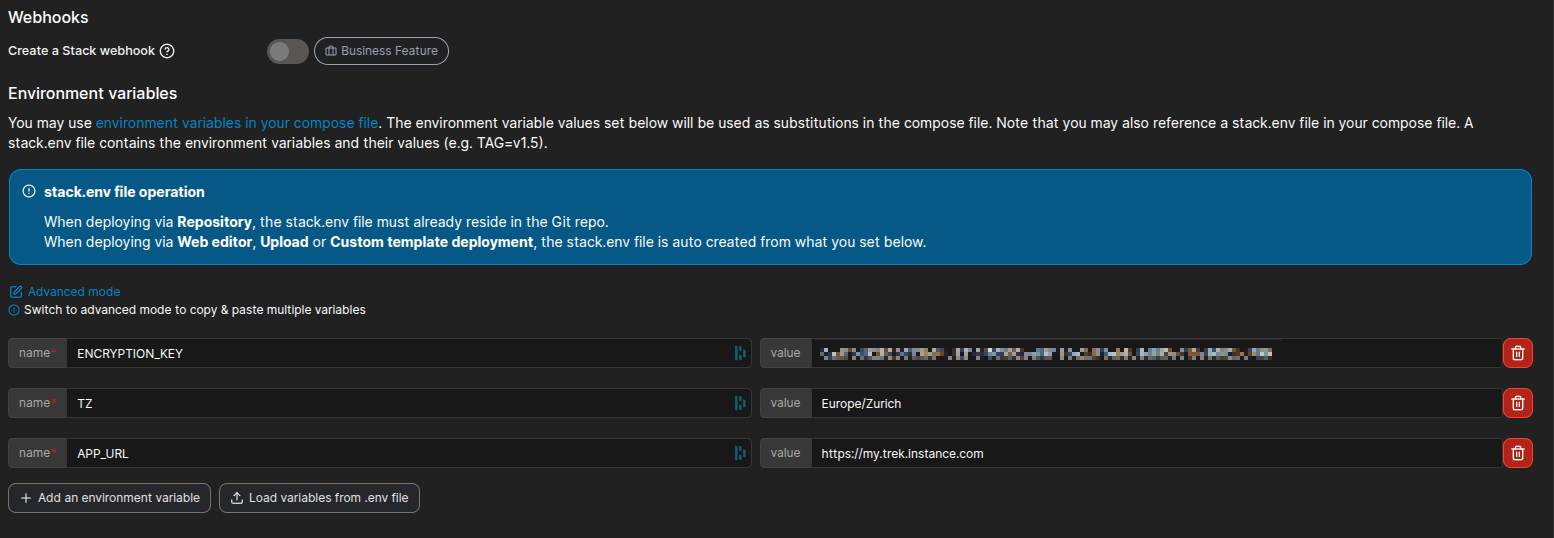Screen dimensions: 1554x538
Task: Switch to Advanced mode
Action: pyautogui.click(x=74, y=292)
